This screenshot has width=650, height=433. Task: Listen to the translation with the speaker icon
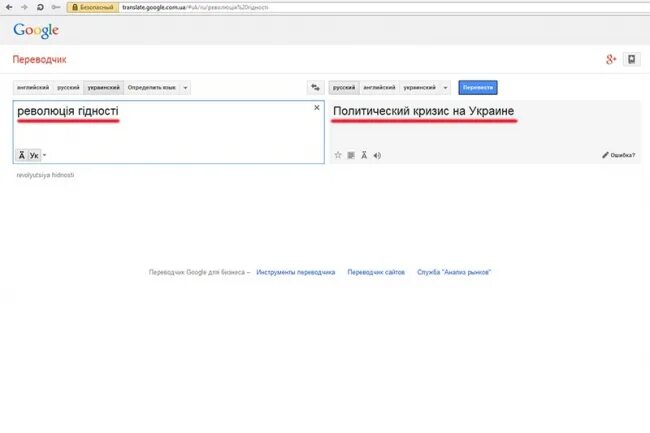click(377, 155)
